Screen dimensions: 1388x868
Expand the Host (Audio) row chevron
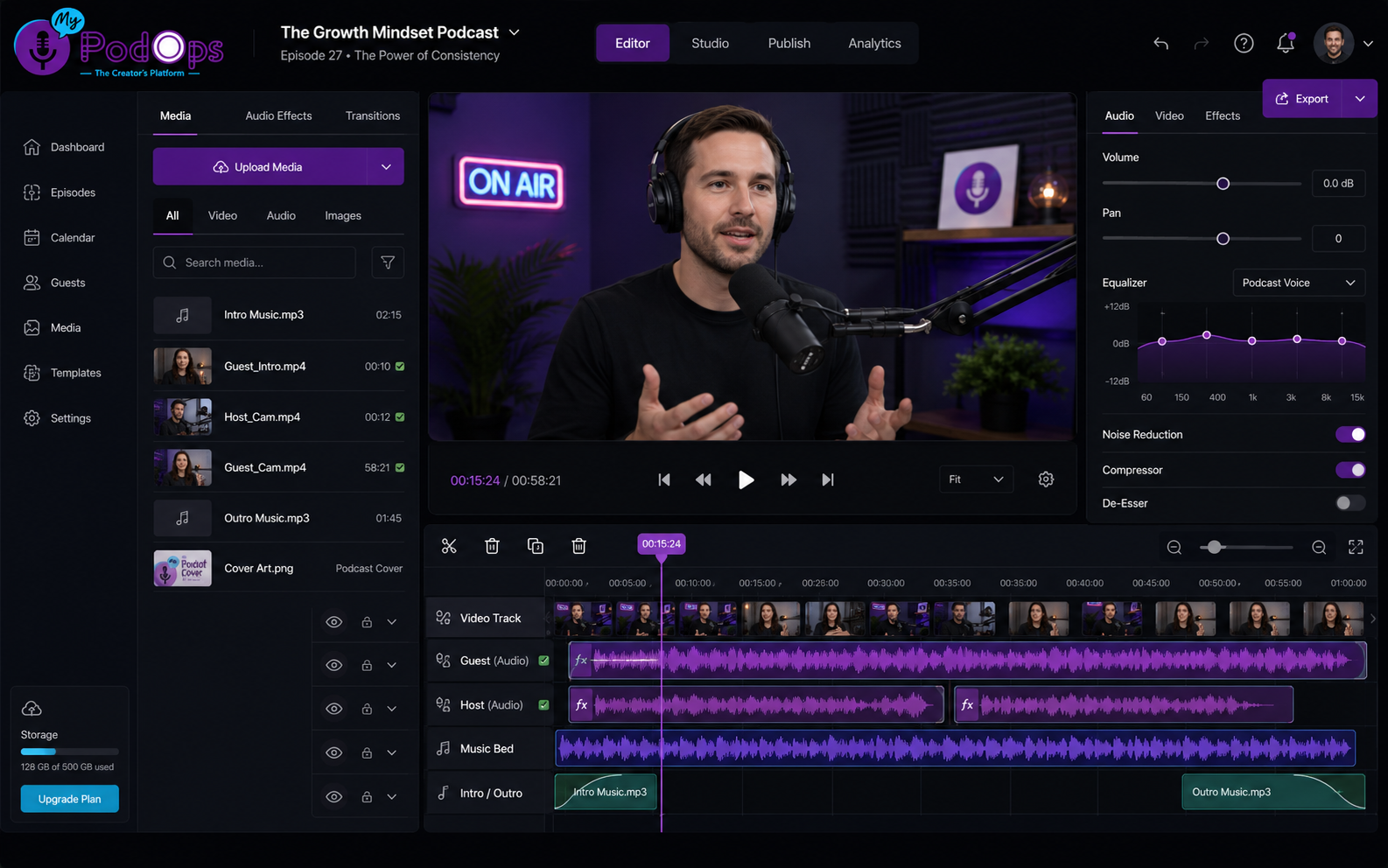pos(392,709)
